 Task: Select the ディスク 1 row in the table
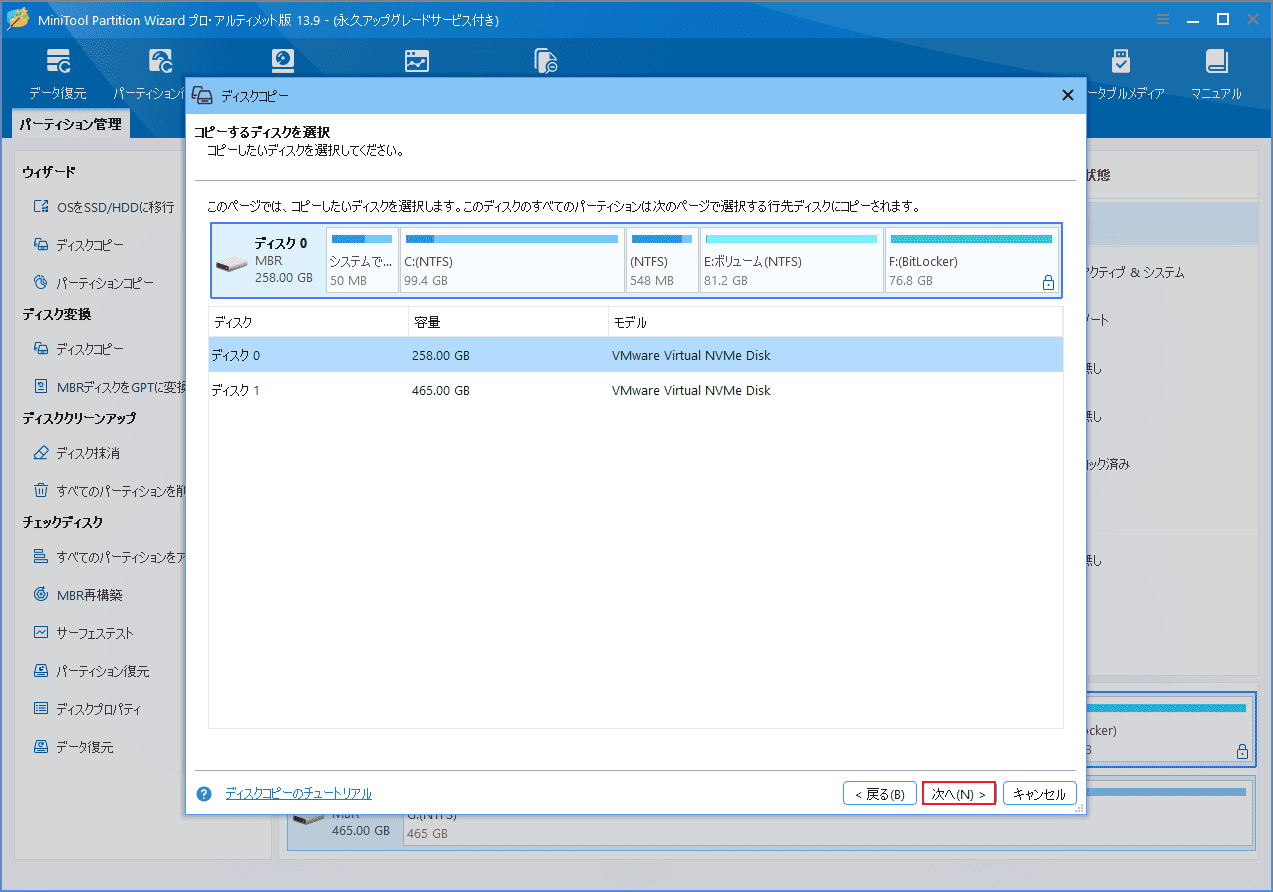point(636,390)
